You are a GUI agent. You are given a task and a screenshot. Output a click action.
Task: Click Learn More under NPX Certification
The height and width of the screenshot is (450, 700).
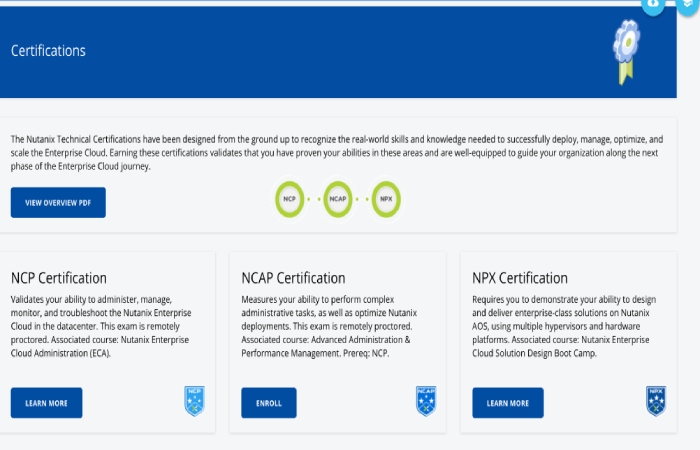pyautogui.click(x=508, y=403)
